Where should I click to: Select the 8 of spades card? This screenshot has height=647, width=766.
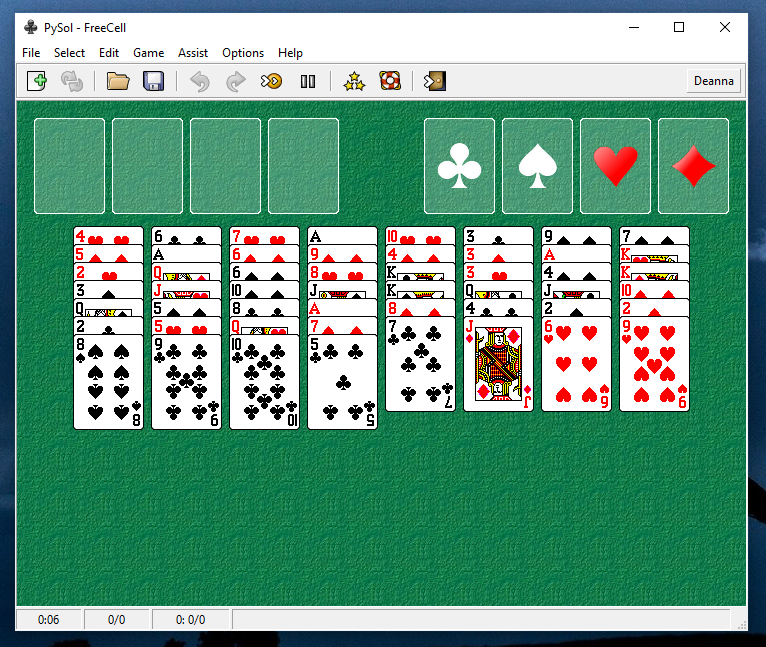pyautogui.click(x=108, y=382)
